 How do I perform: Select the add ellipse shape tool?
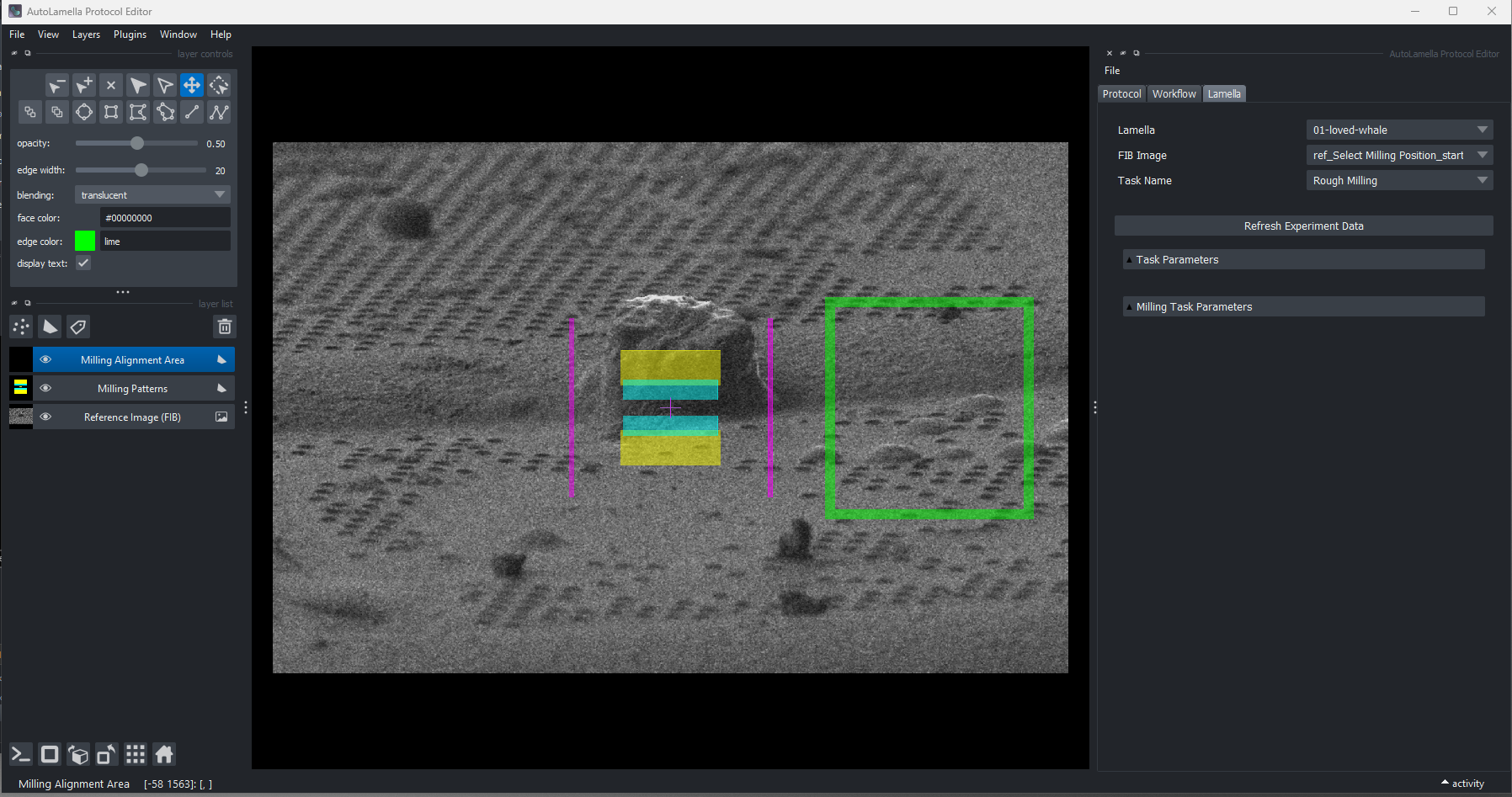(84, 112)
